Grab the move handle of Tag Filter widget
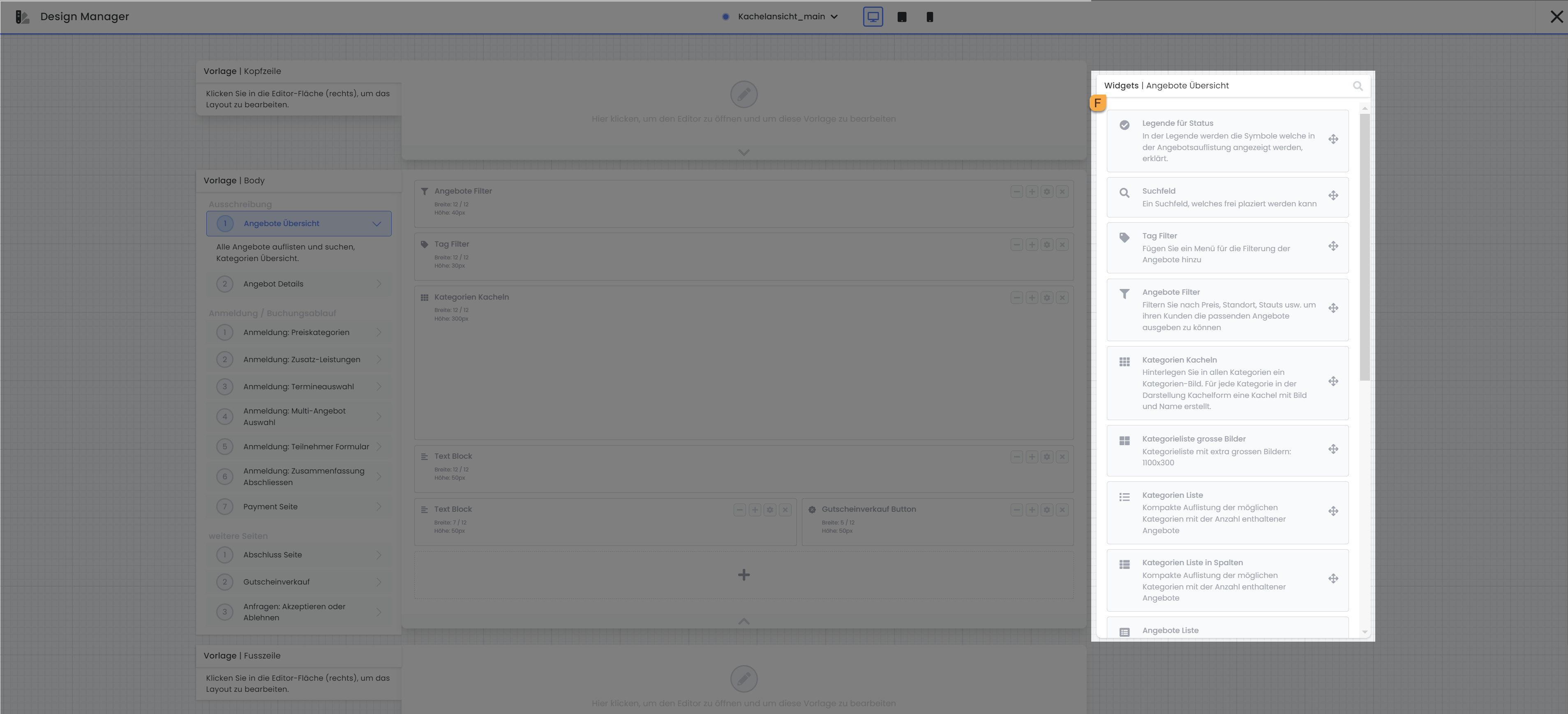This screenshot has height=714, width=1568. (x=1333, y=246)
